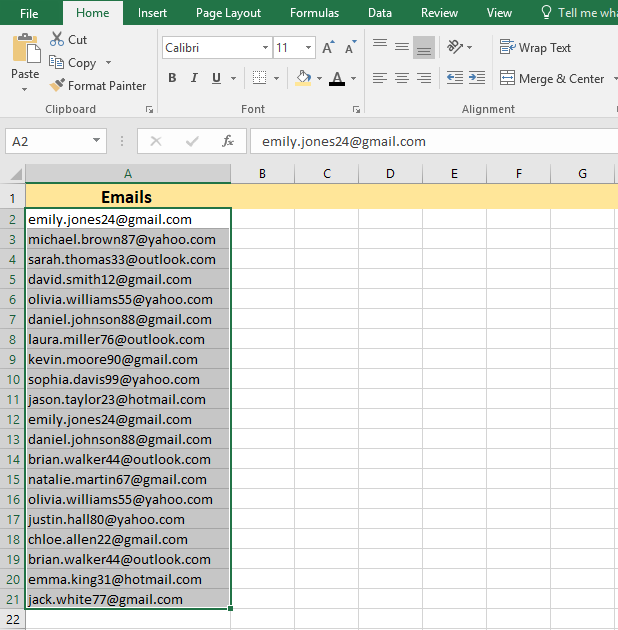618x630 pixels.
Task: Switch to the Formulas ribbon tab
Action: click(x=314, y=13)
